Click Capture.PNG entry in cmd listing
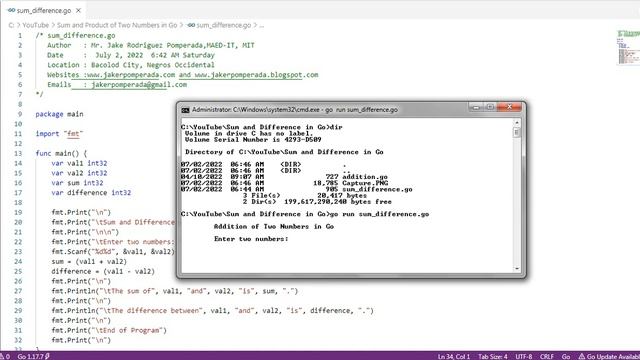Image resolution: width=640 pixels, height=360 pixels. [x=365, y=183]
